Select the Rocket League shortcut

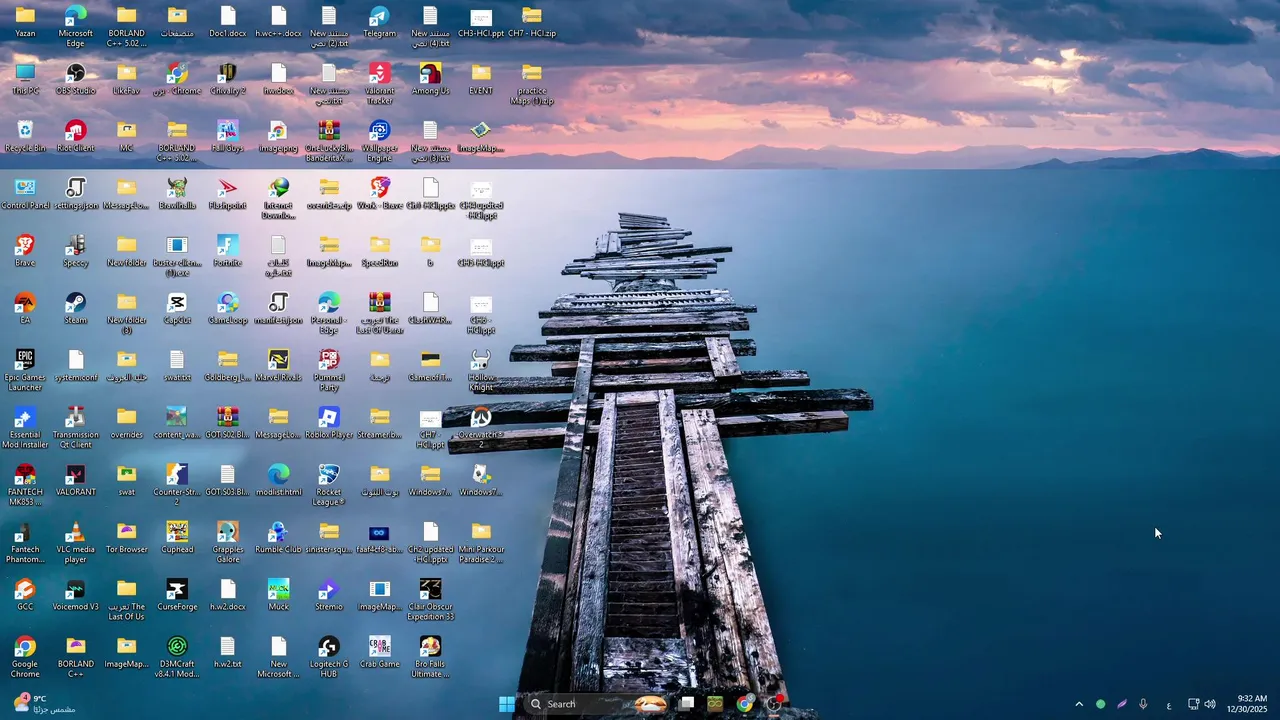(328, 484)
